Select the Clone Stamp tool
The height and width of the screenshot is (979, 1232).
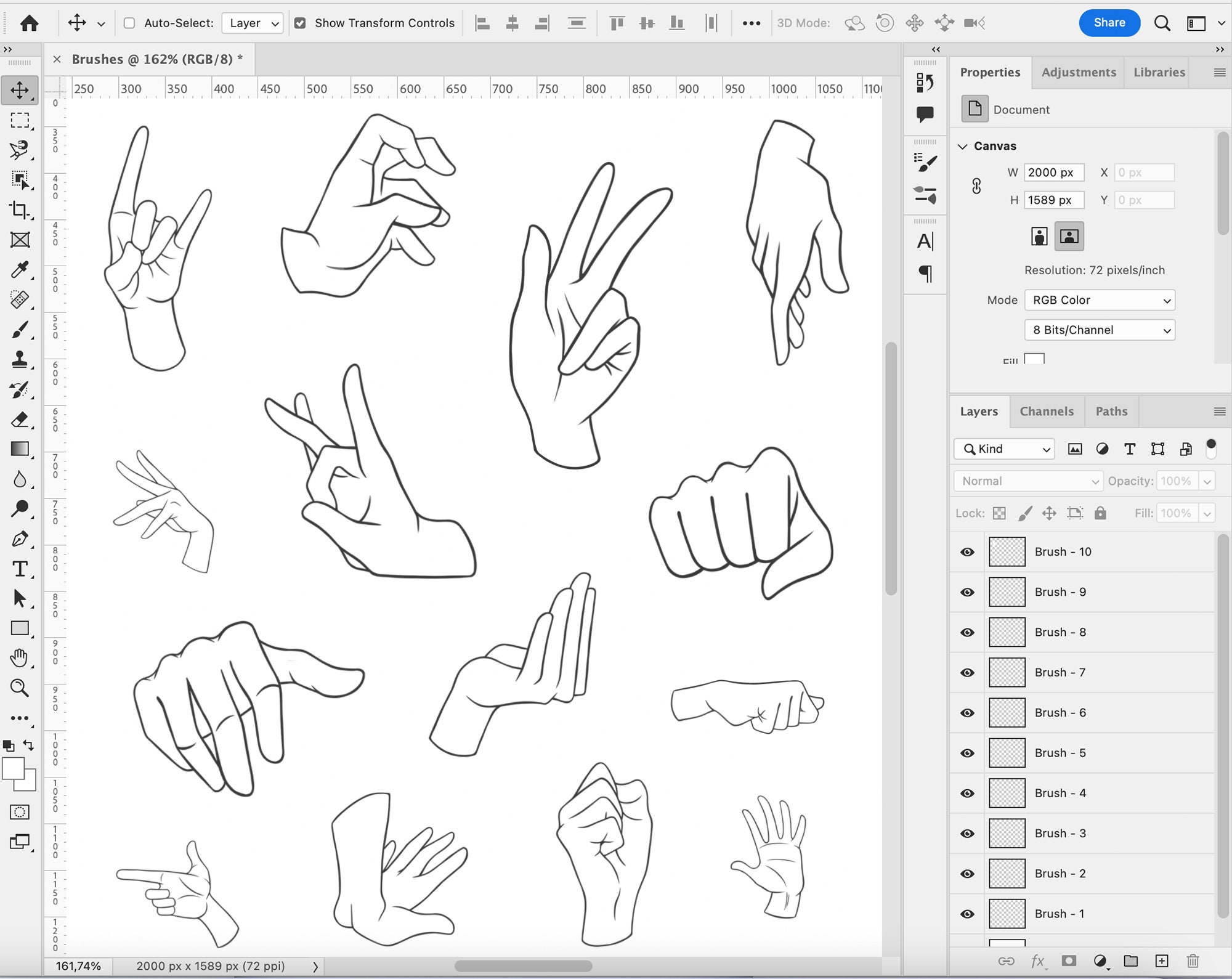point(20,360)
